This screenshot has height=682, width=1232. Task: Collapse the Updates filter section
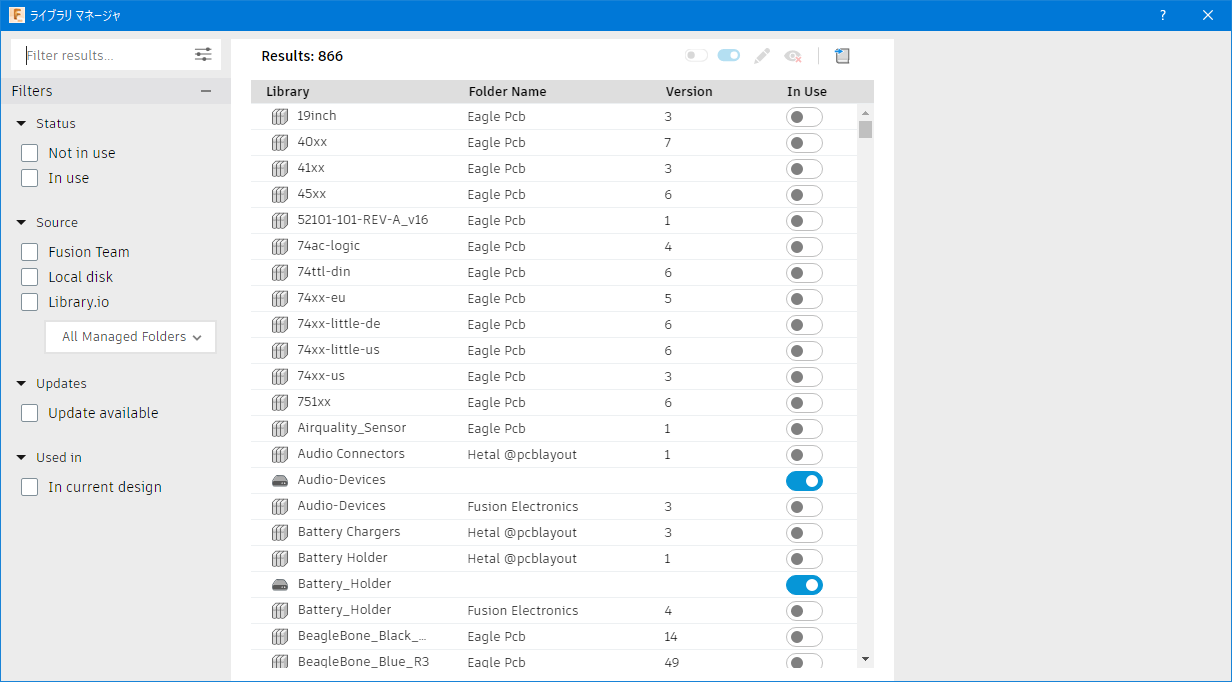21,384
